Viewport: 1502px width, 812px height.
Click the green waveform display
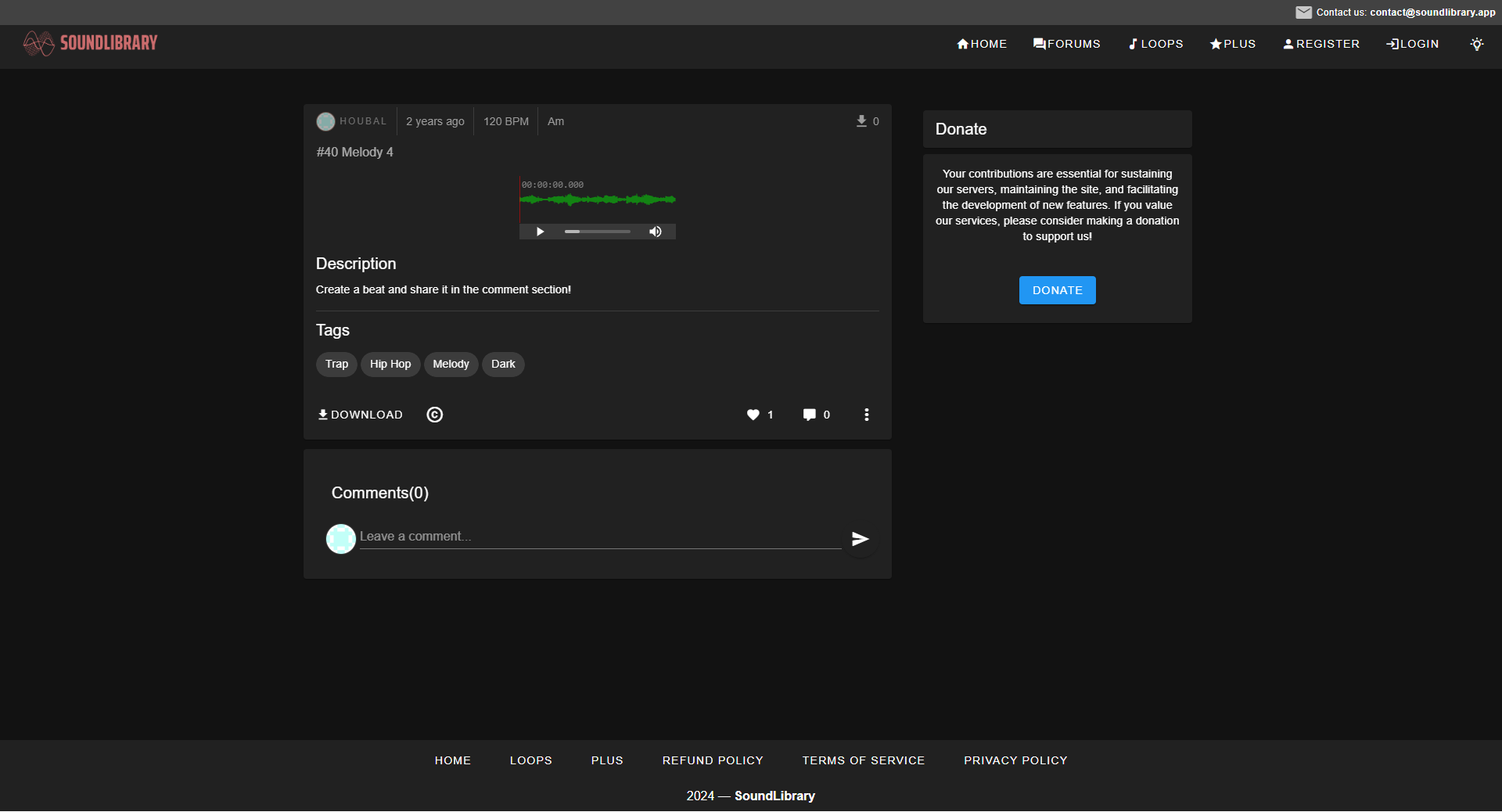(598, 200)
